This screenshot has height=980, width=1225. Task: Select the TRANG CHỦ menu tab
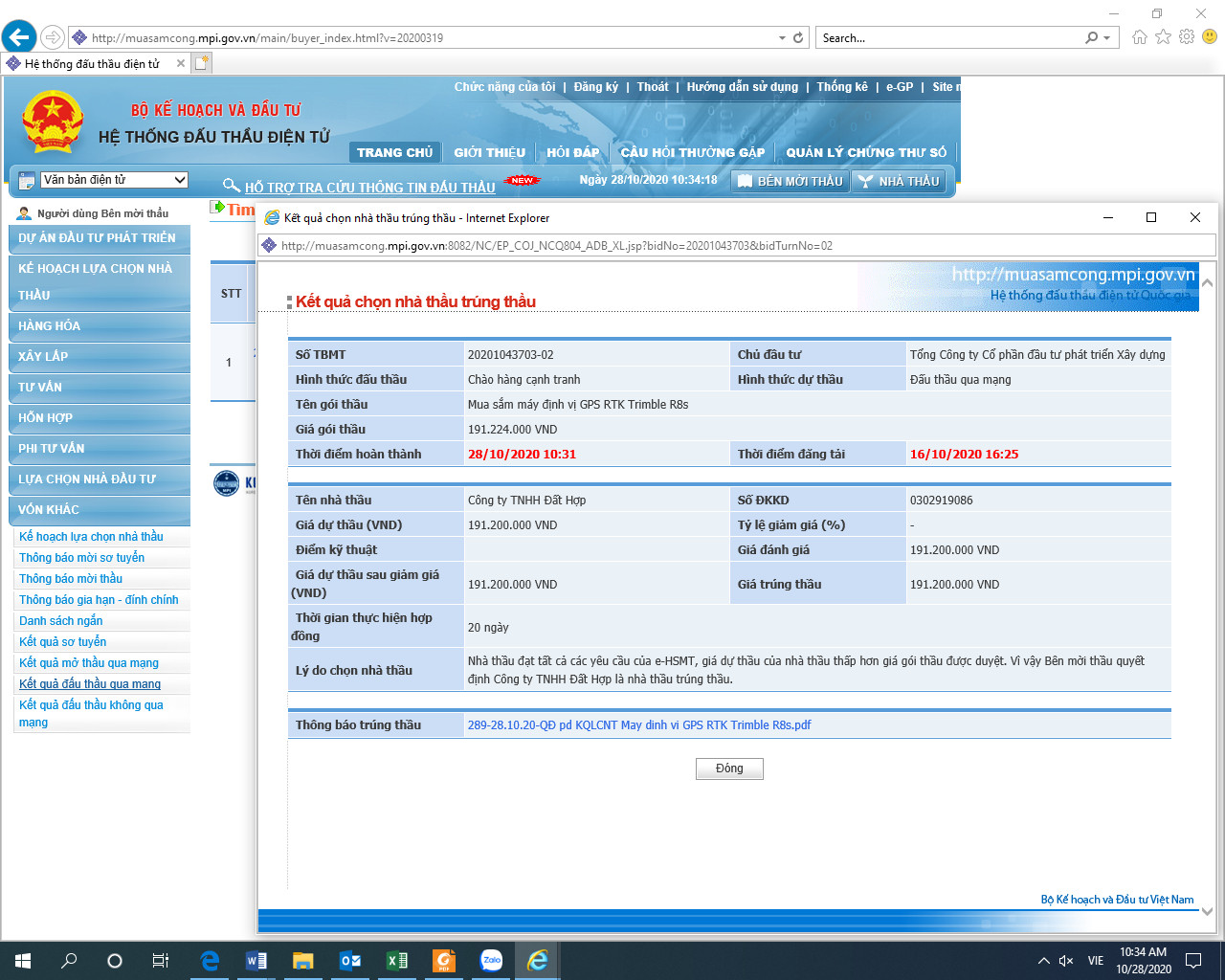(x=394, y=152)
